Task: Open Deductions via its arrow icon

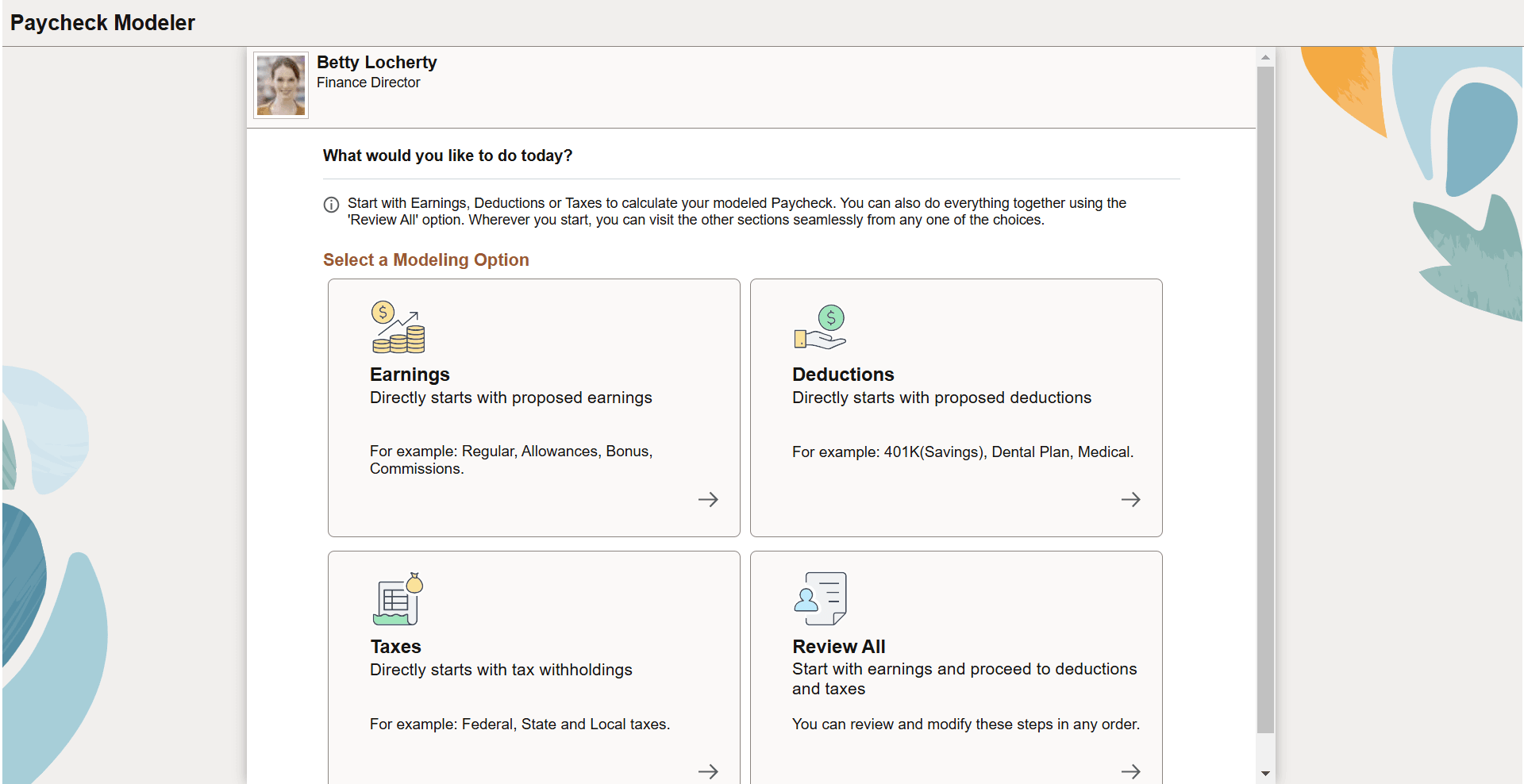Action: coord(1130,499)
